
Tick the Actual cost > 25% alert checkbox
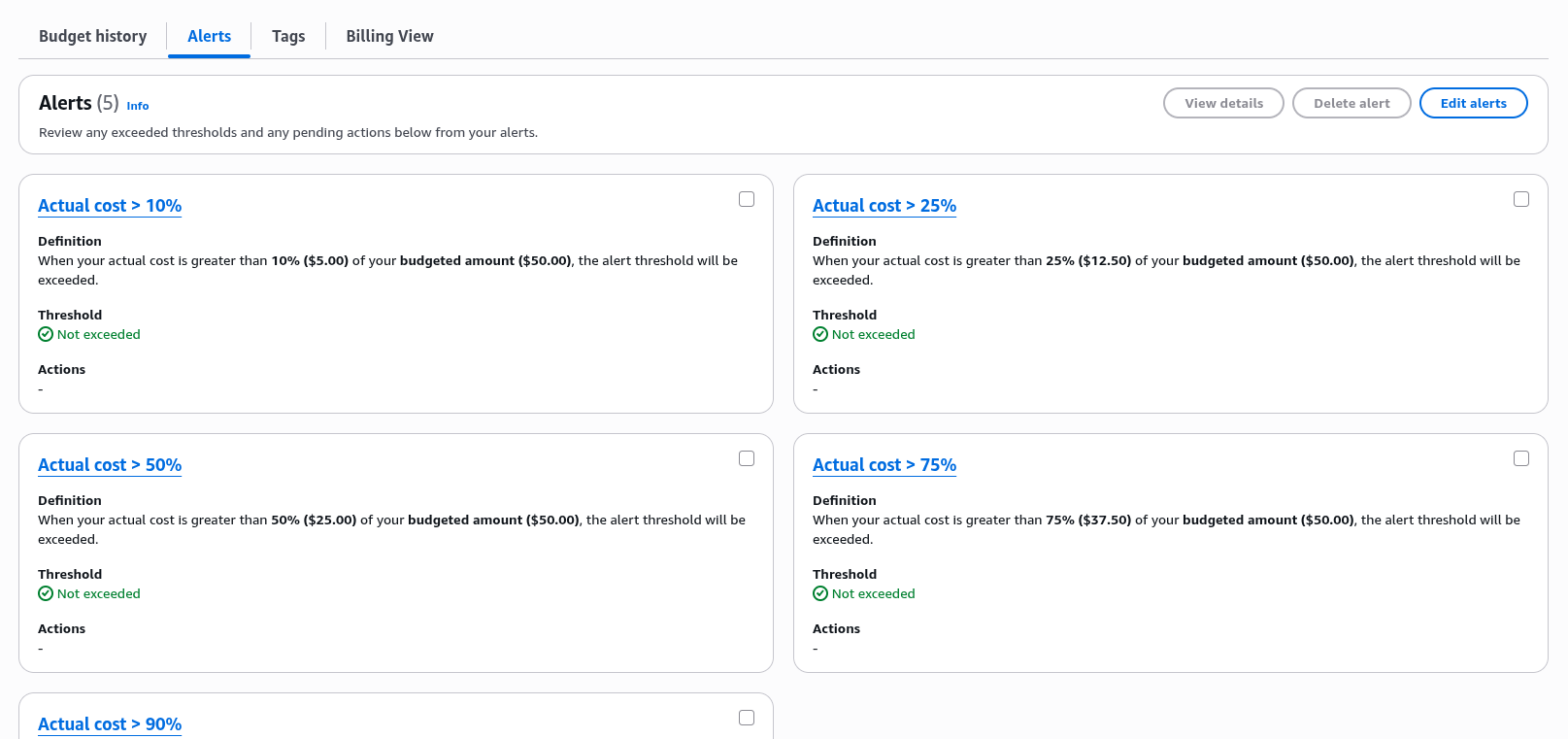(1521, 199)
